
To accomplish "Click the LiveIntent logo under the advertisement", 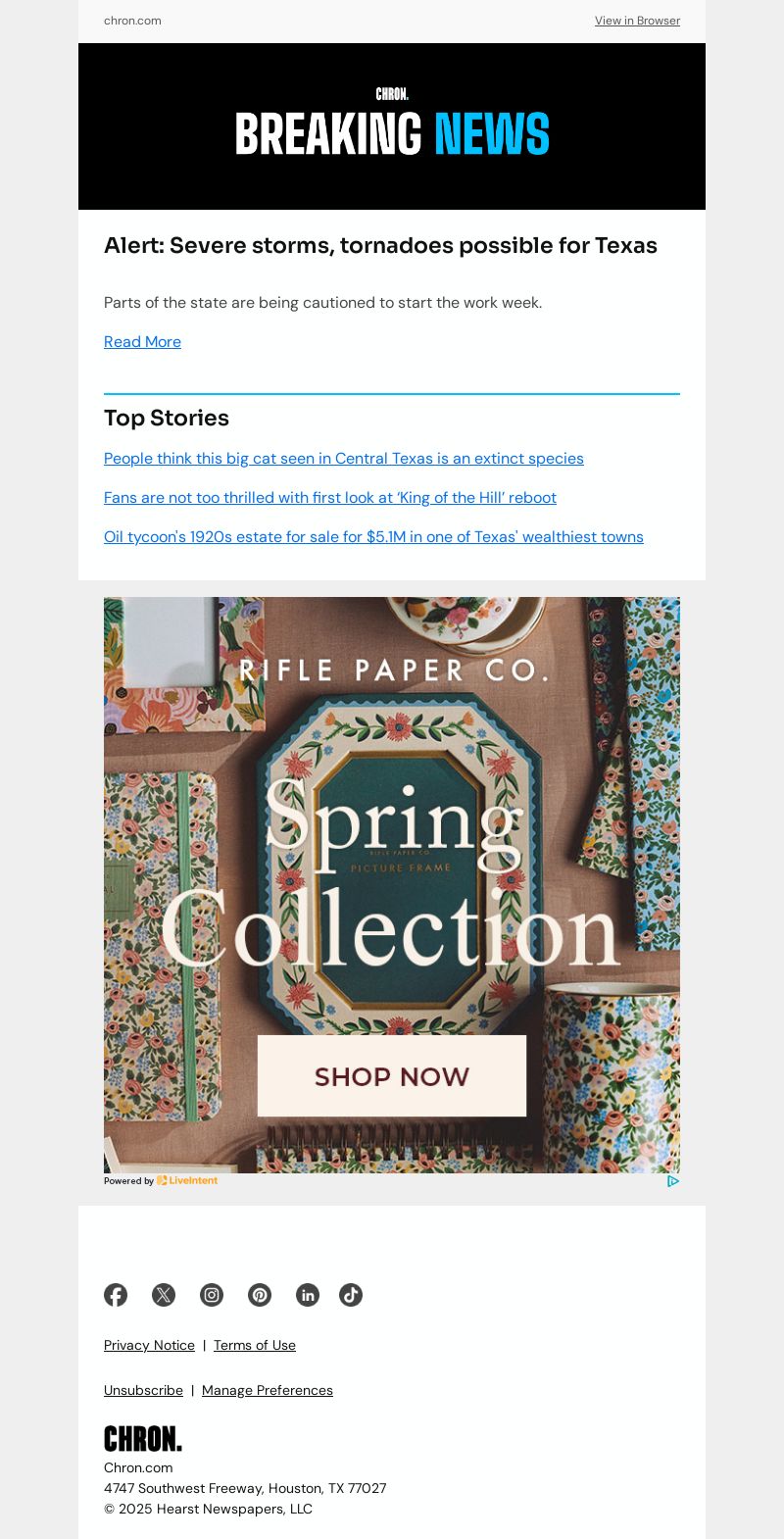I will 187,1181.
